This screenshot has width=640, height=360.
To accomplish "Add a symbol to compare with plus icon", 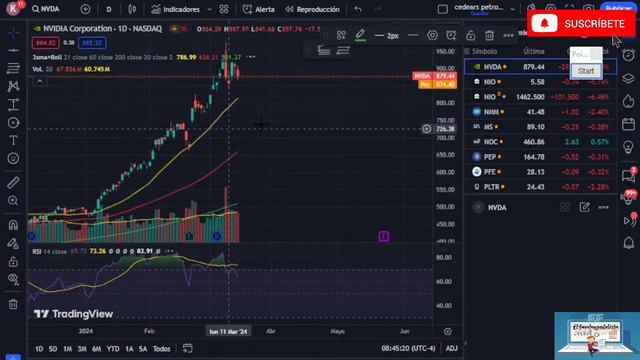I will tap(85, 9).
